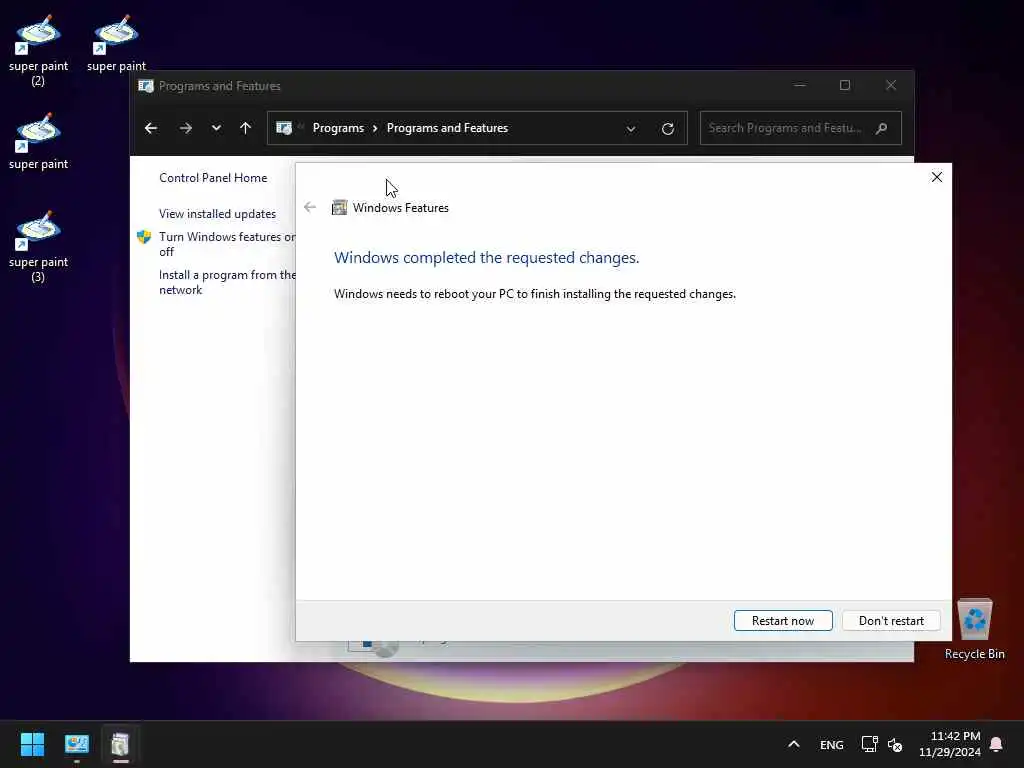Click the shield icon beside Turn Windows features
The width and height of the screenshot is (1024, 768).
(x=144, y=237)
